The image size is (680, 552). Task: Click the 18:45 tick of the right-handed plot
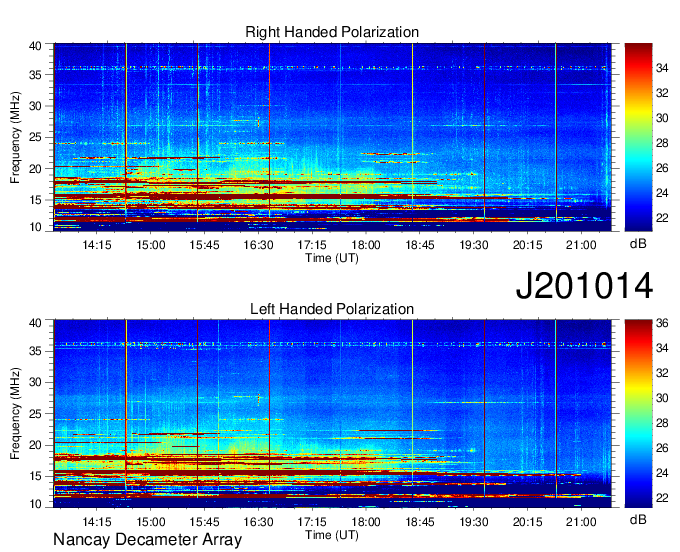tap(420, 245)
